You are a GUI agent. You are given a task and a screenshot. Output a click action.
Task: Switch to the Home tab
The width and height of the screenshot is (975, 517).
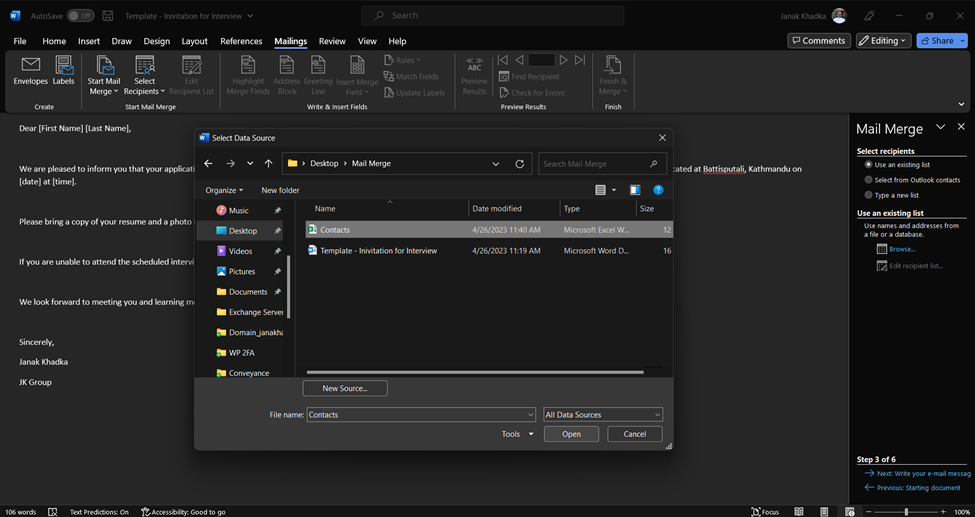click(x=54, y=41)
